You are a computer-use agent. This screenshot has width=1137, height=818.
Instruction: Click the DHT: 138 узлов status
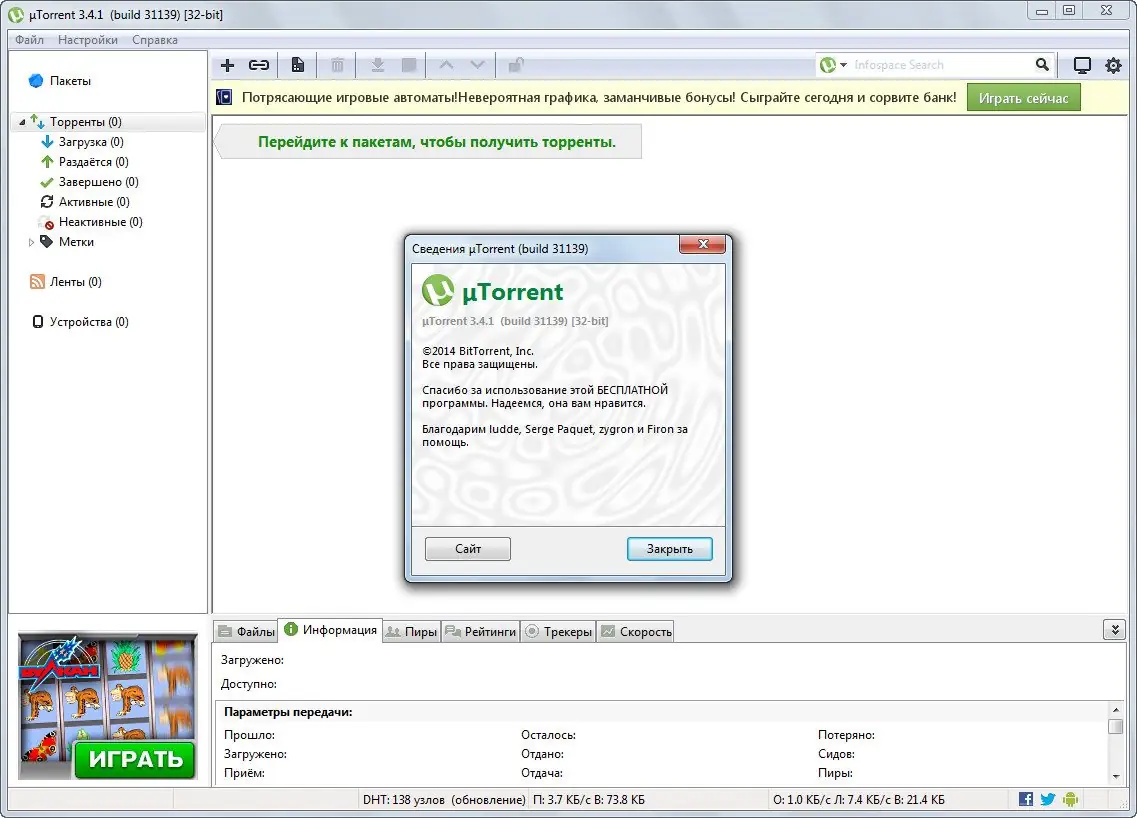(x=444, y=799)
